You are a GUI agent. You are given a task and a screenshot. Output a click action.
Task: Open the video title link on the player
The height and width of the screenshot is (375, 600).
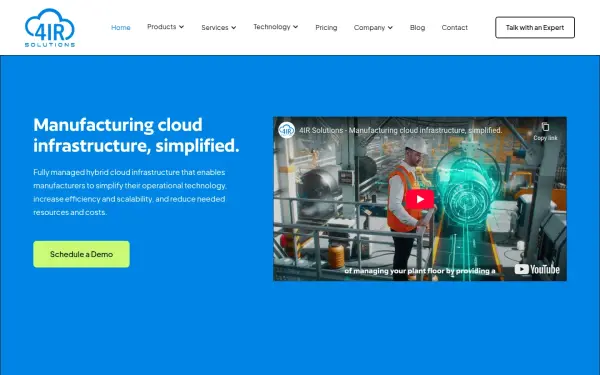tap(400, 130)
